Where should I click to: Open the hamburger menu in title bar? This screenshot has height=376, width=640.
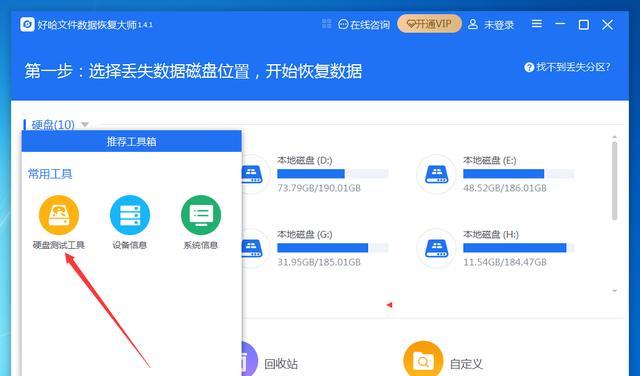tap(537, 24)
